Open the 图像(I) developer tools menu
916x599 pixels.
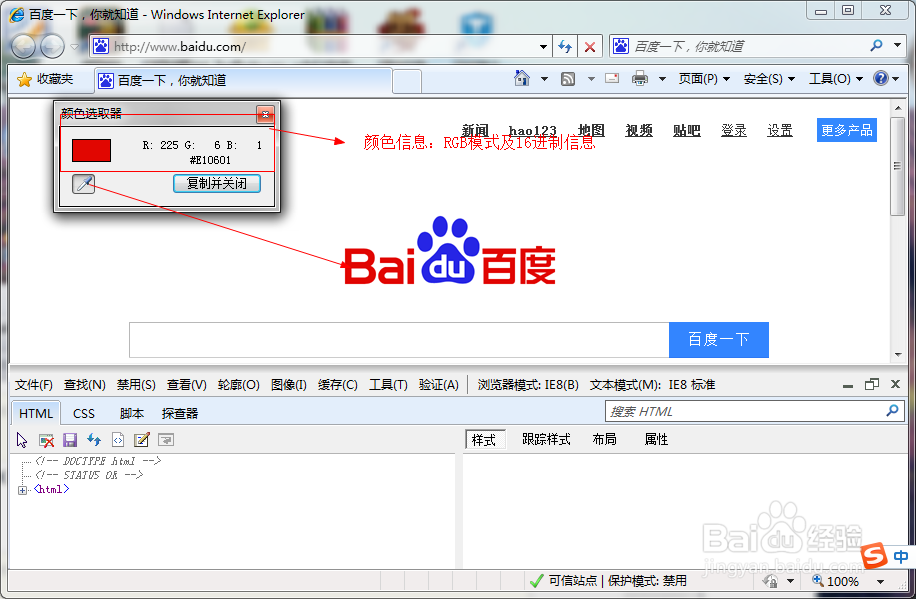[289, 385]
